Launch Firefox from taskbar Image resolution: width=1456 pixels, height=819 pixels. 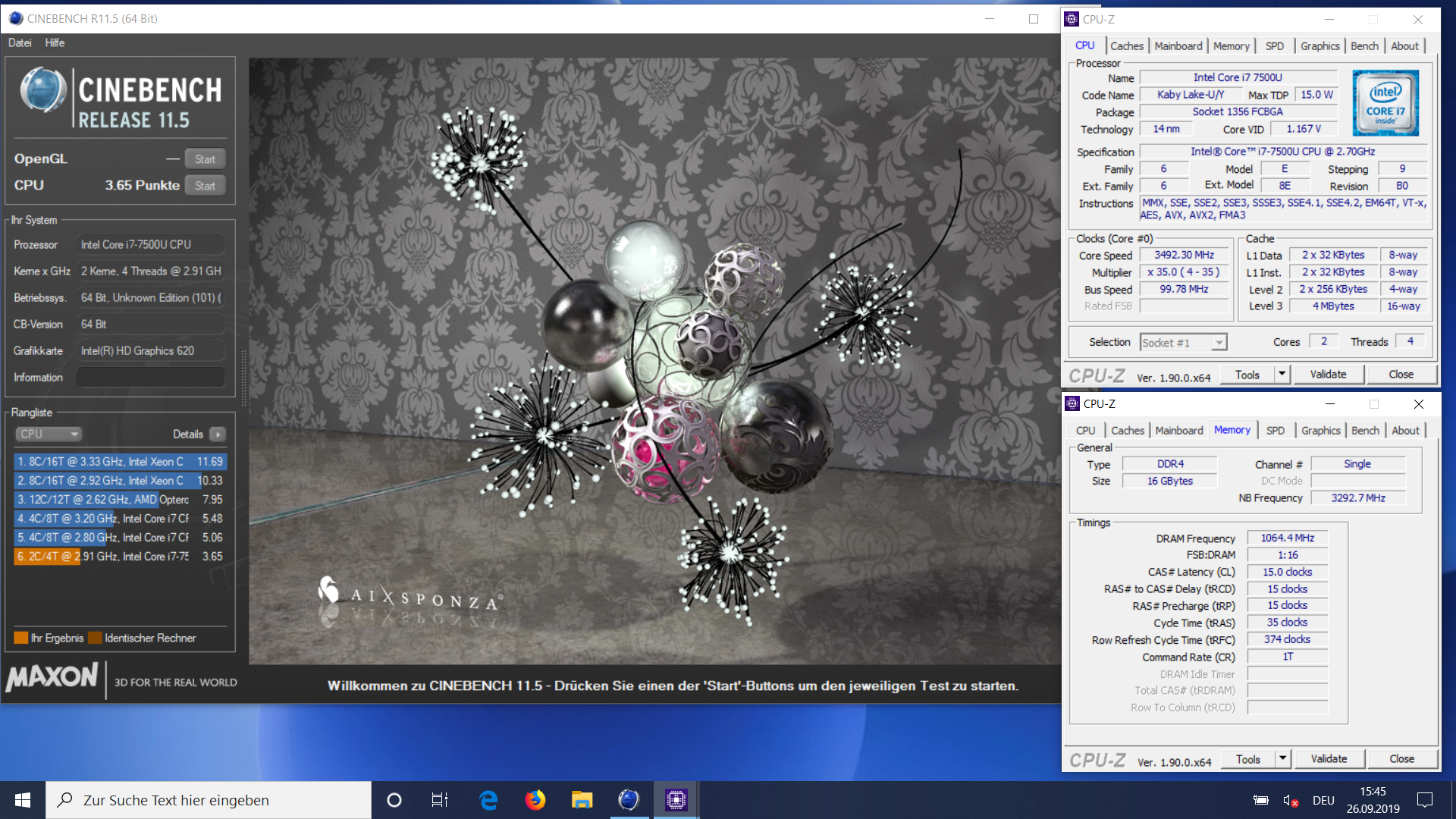(535, 800)
